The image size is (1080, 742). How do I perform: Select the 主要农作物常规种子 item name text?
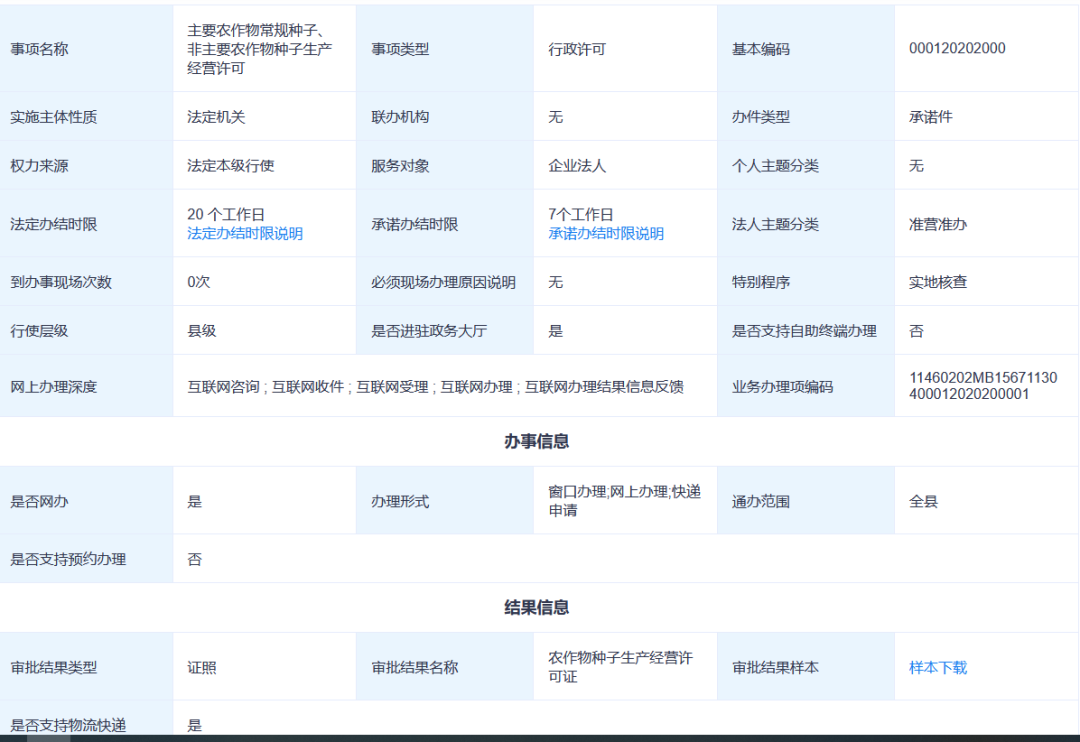(260, 49)
